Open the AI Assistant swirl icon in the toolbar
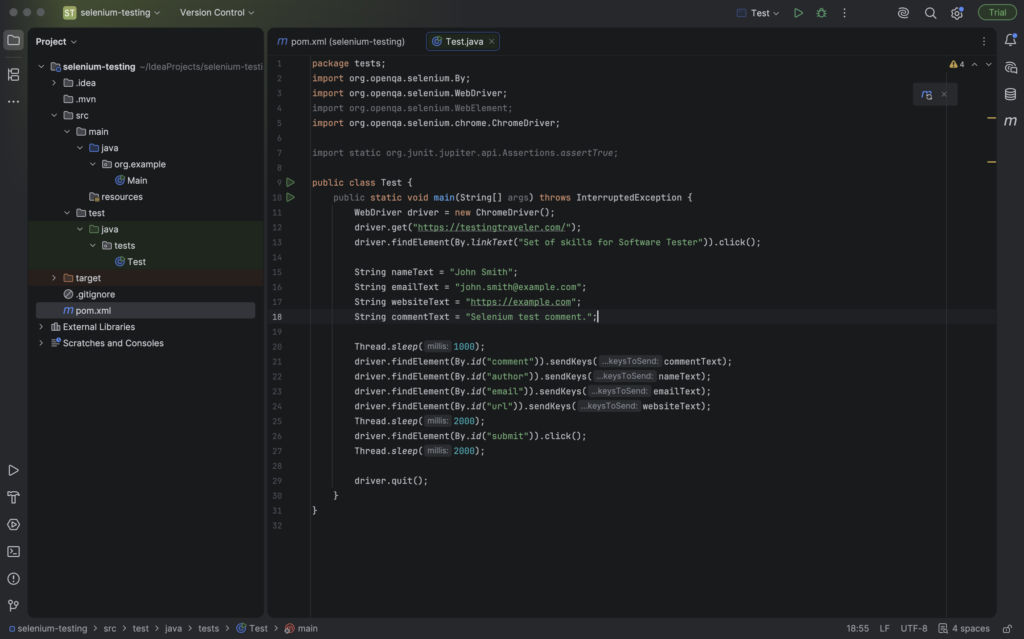 pyautogui.click(x=903, y=13)
